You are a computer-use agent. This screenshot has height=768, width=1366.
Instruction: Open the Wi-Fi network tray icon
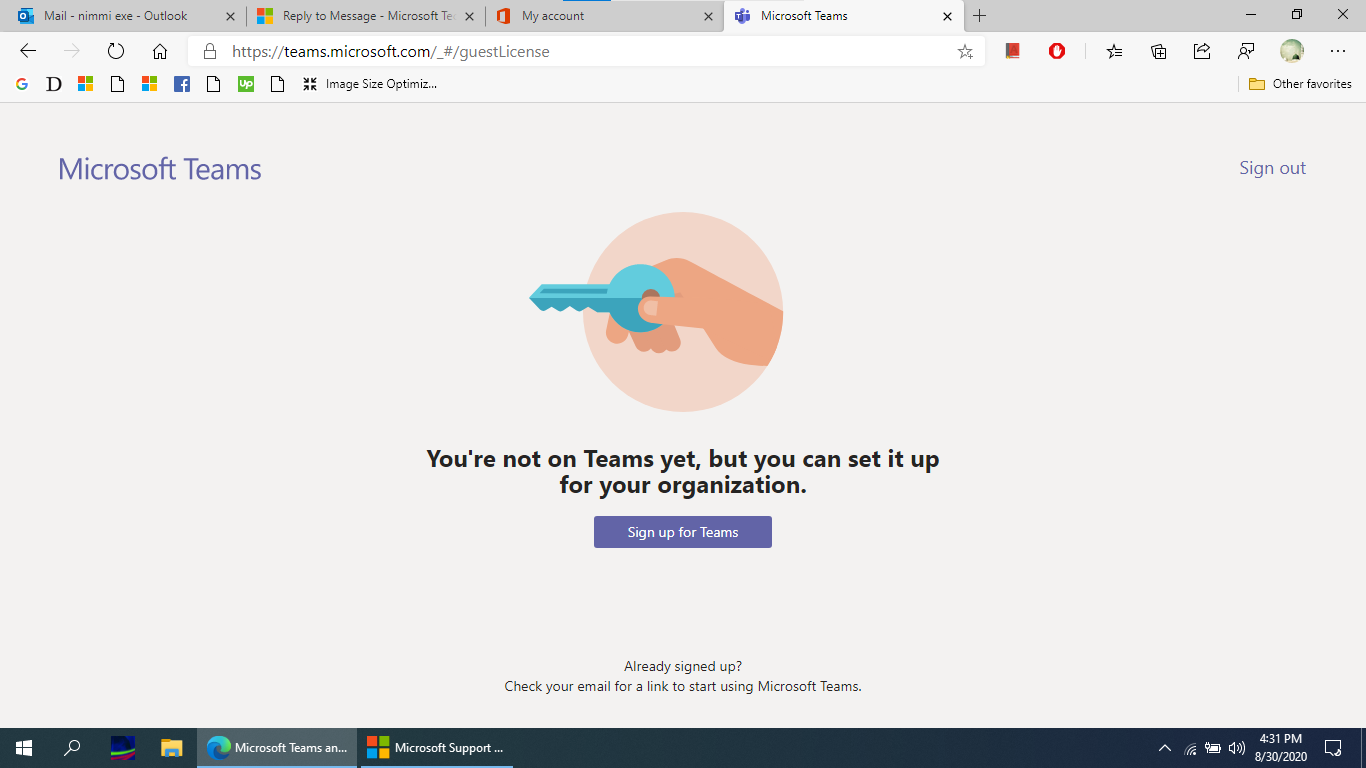tap(1190, 748)
